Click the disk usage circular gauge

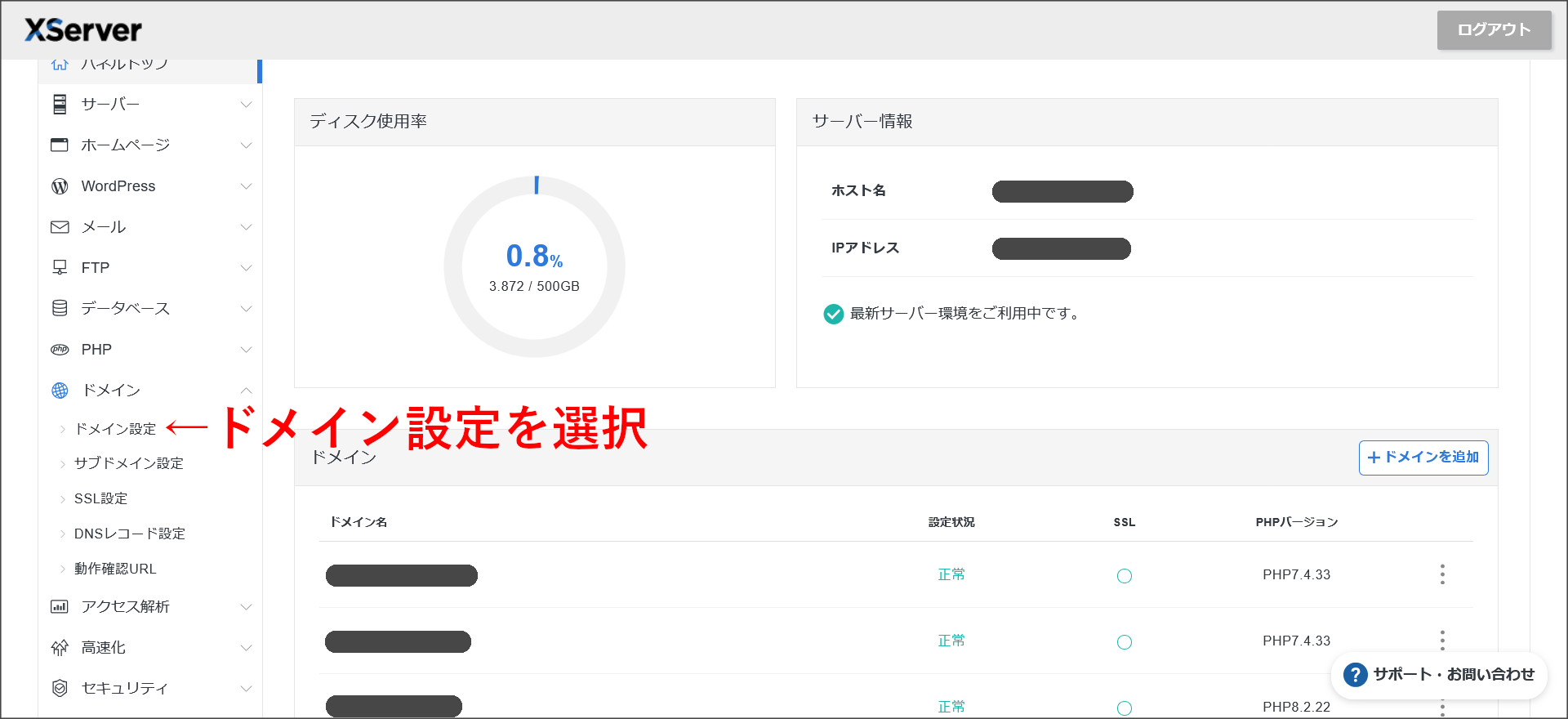[x=535, y=267]
